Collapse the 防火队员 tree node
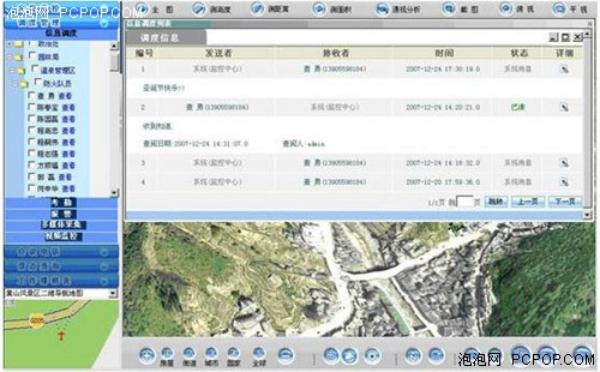This screenshot has height=372, width=600. click(15, 83)
